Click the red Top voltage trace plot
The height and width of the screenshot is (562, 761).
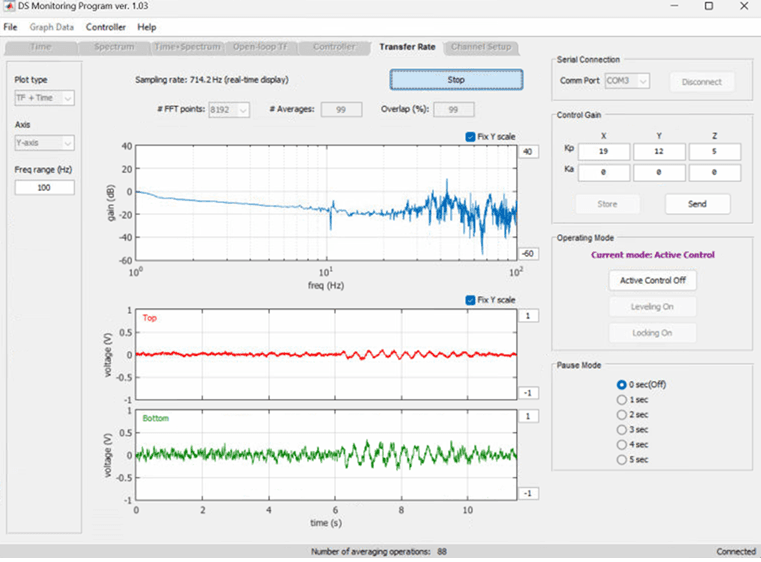[x=326, y=355]
